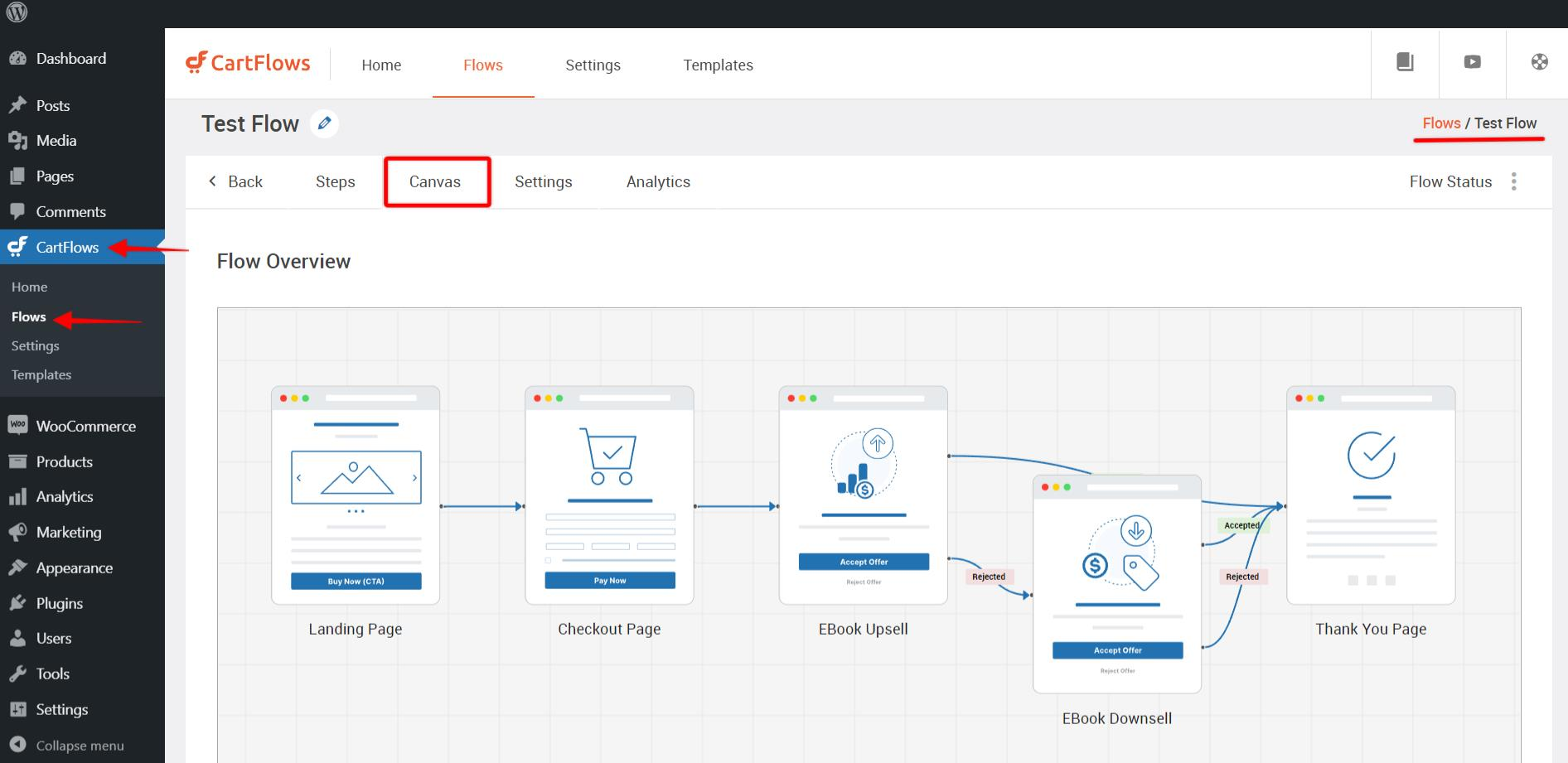The width and height of the screenshot is (1568, 763).
Task: Open WooCommerce in the sidebar
Action: (85, 426)
